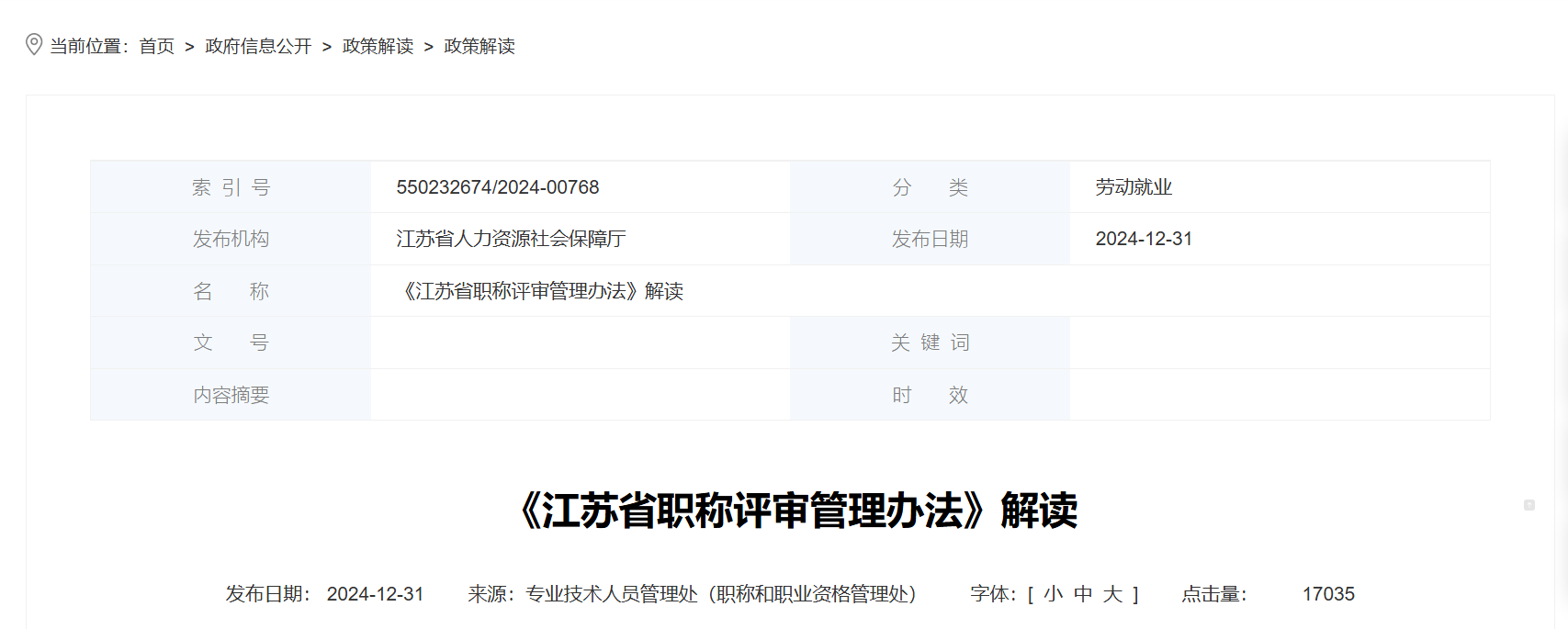Set font size to 小
Viewport: 1568px width, 629px height.
[1054, 594]
